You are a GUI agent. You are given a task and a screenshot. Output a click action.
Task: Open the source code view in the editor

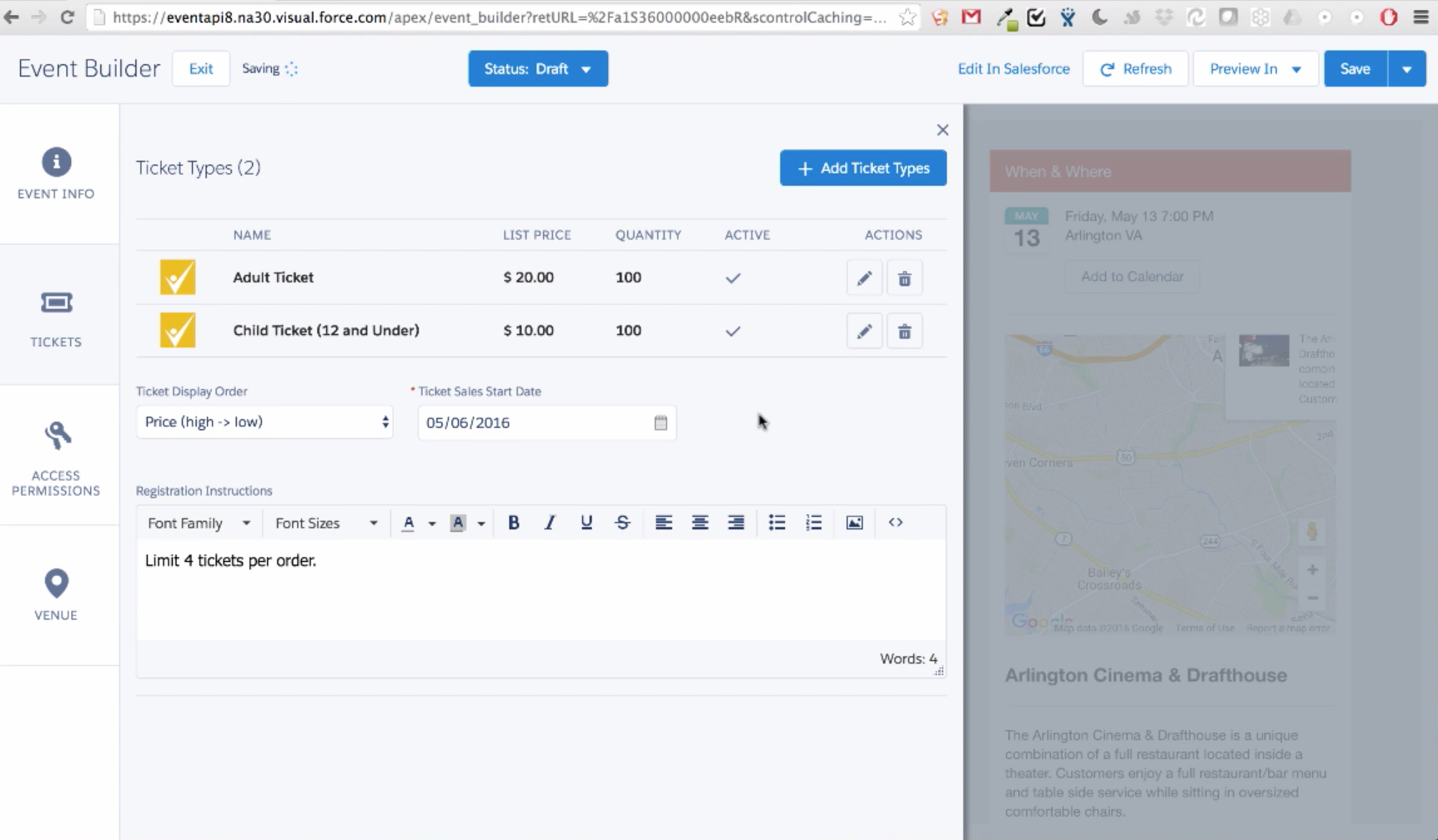[x=895, y=522]
